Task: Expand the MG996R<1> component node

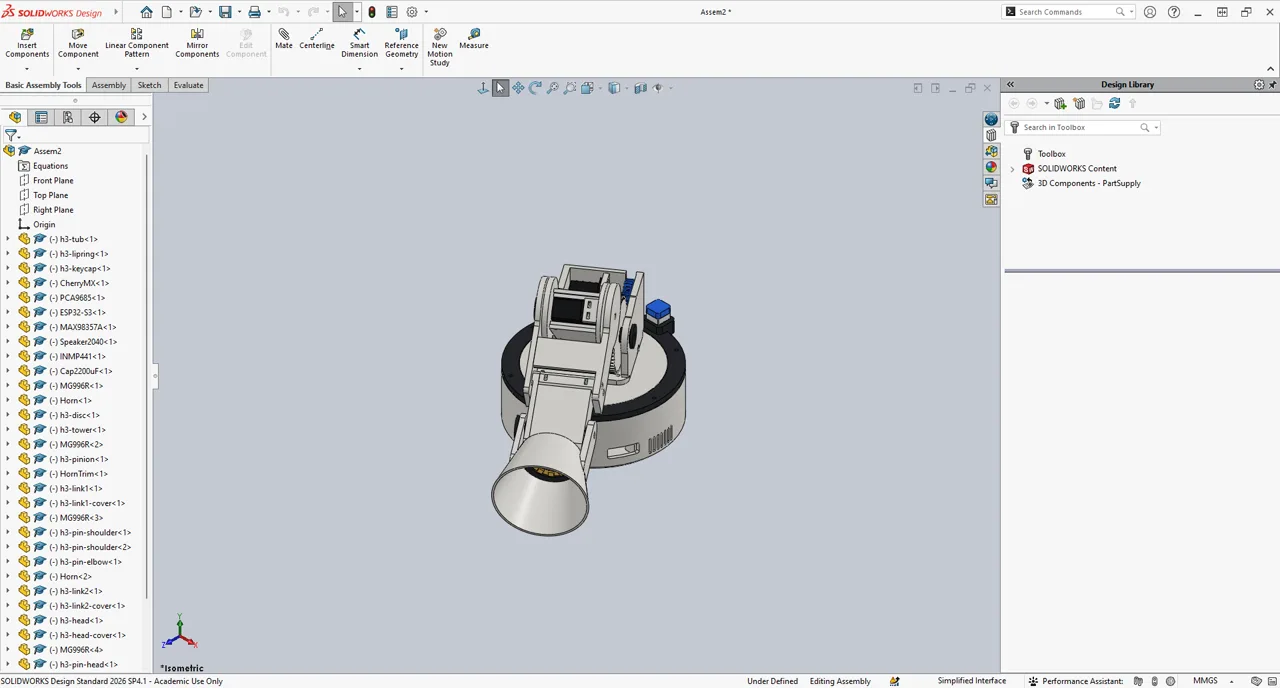Action: [8, 386]
